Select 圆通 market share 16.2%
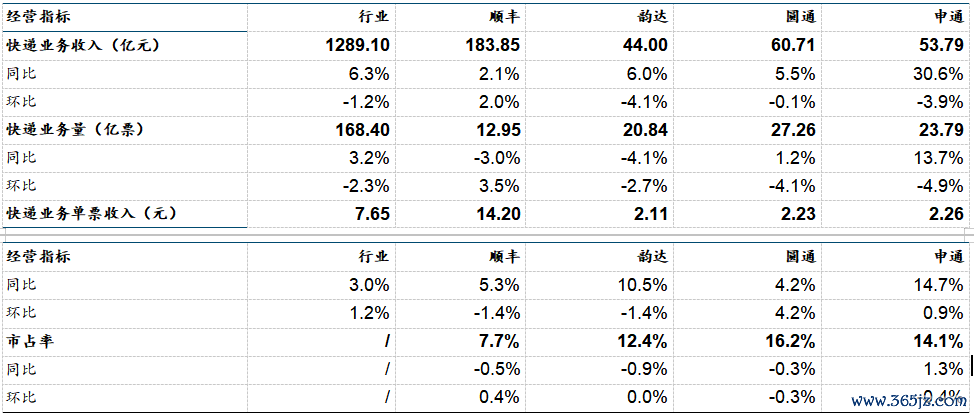 coord(790,341)
